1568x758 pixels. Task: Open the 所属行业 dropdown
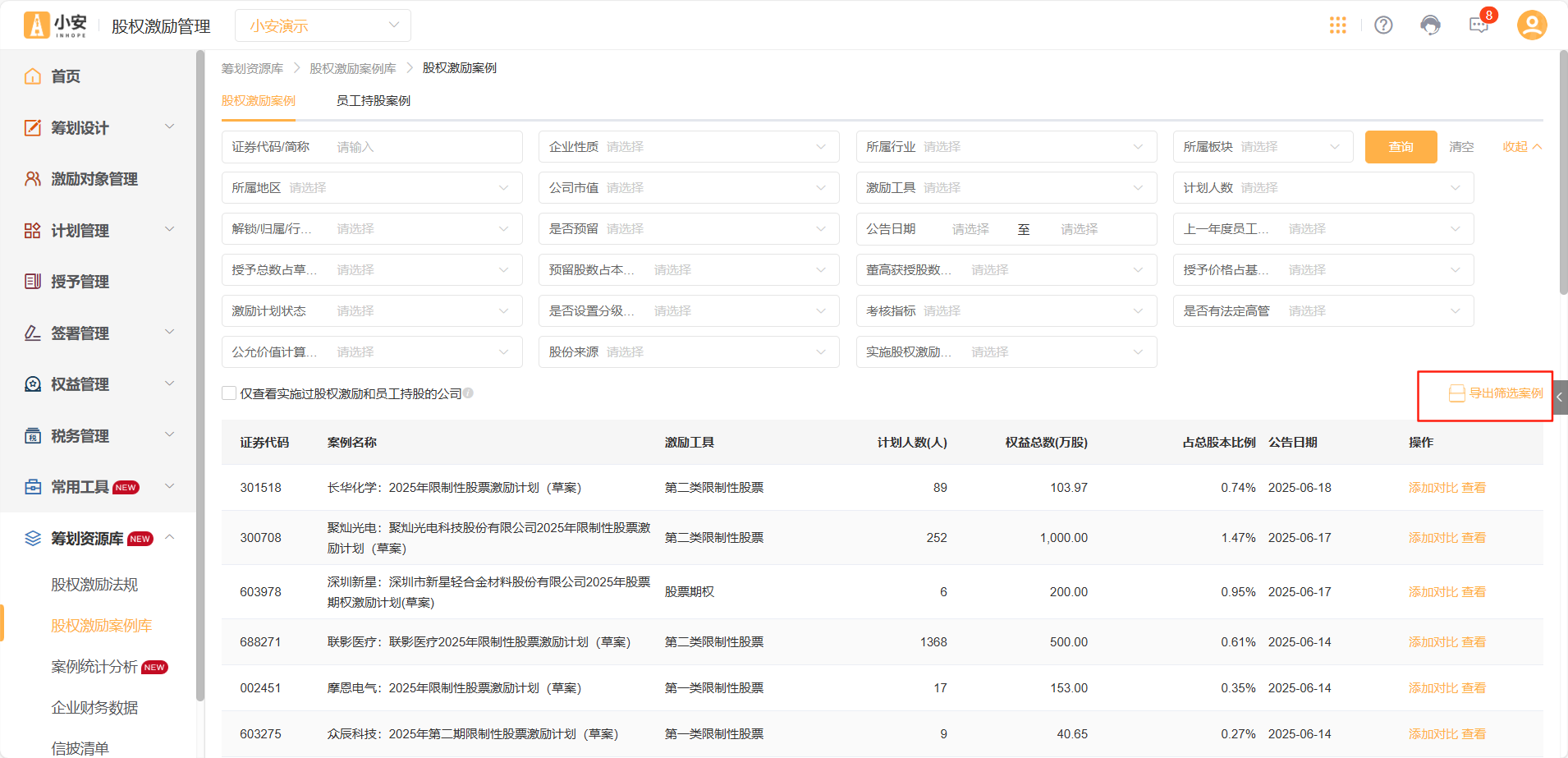click(1006, 147)
